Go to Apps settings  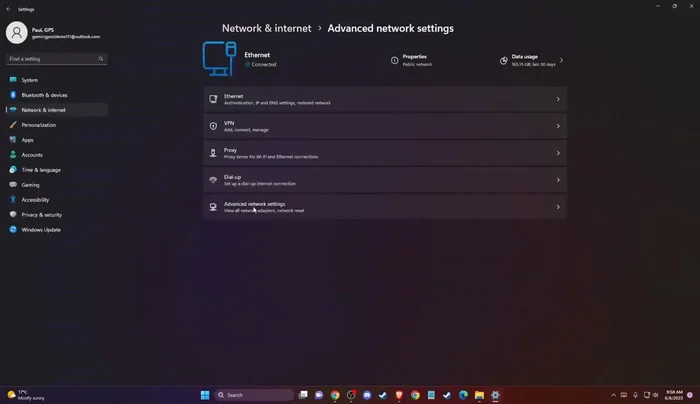(x=56, y=140)
